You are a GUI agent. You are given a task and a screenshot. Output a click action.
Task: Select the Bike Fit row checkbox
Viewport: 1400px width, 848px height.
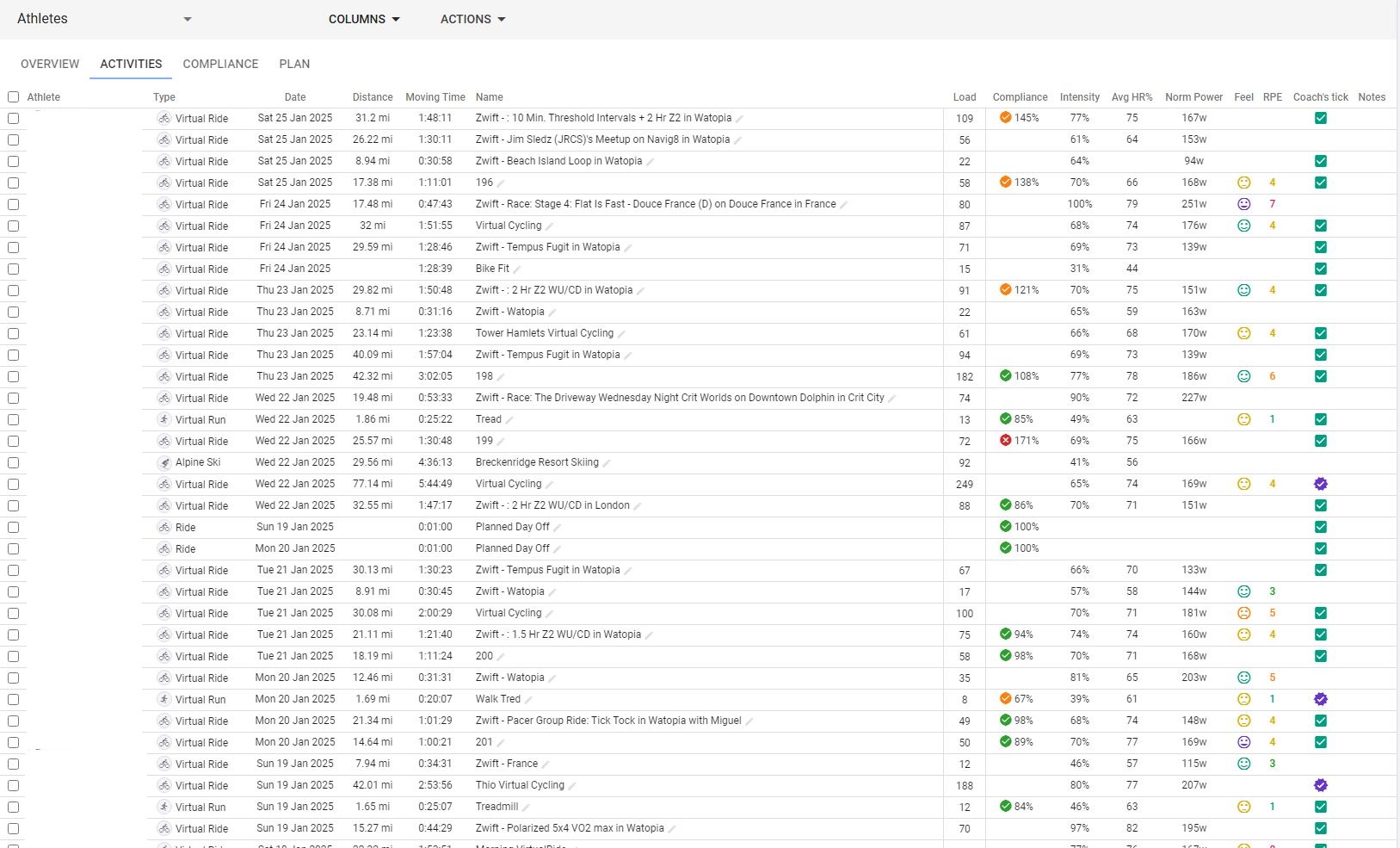(x=13, y=269)
